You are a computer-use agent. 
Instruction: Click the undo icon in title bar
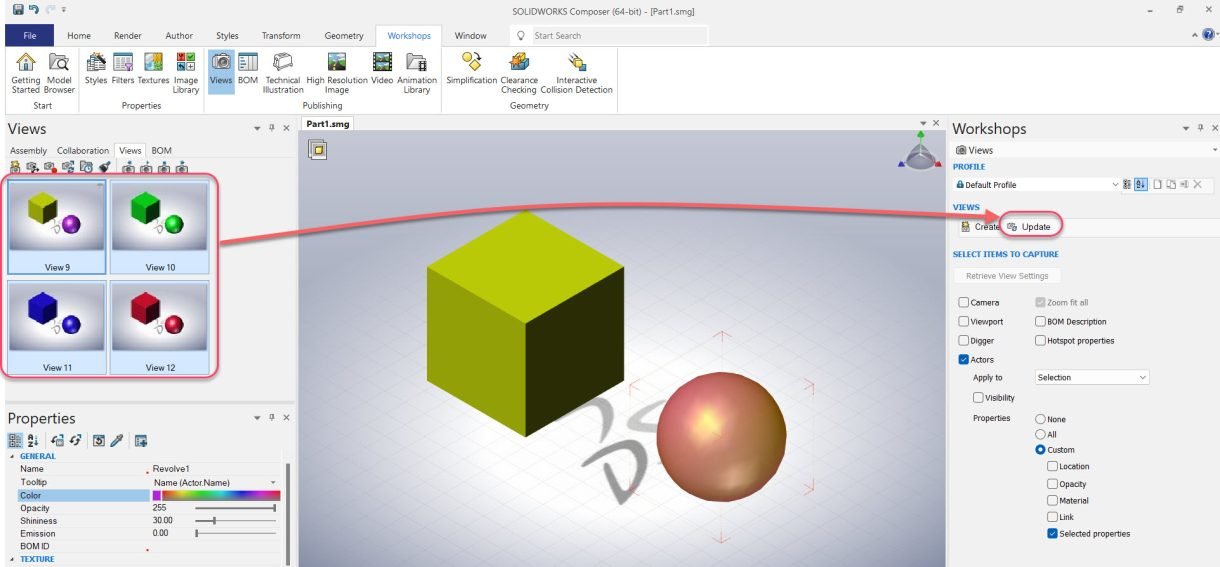pyautogui.click(x=33, y=9)
